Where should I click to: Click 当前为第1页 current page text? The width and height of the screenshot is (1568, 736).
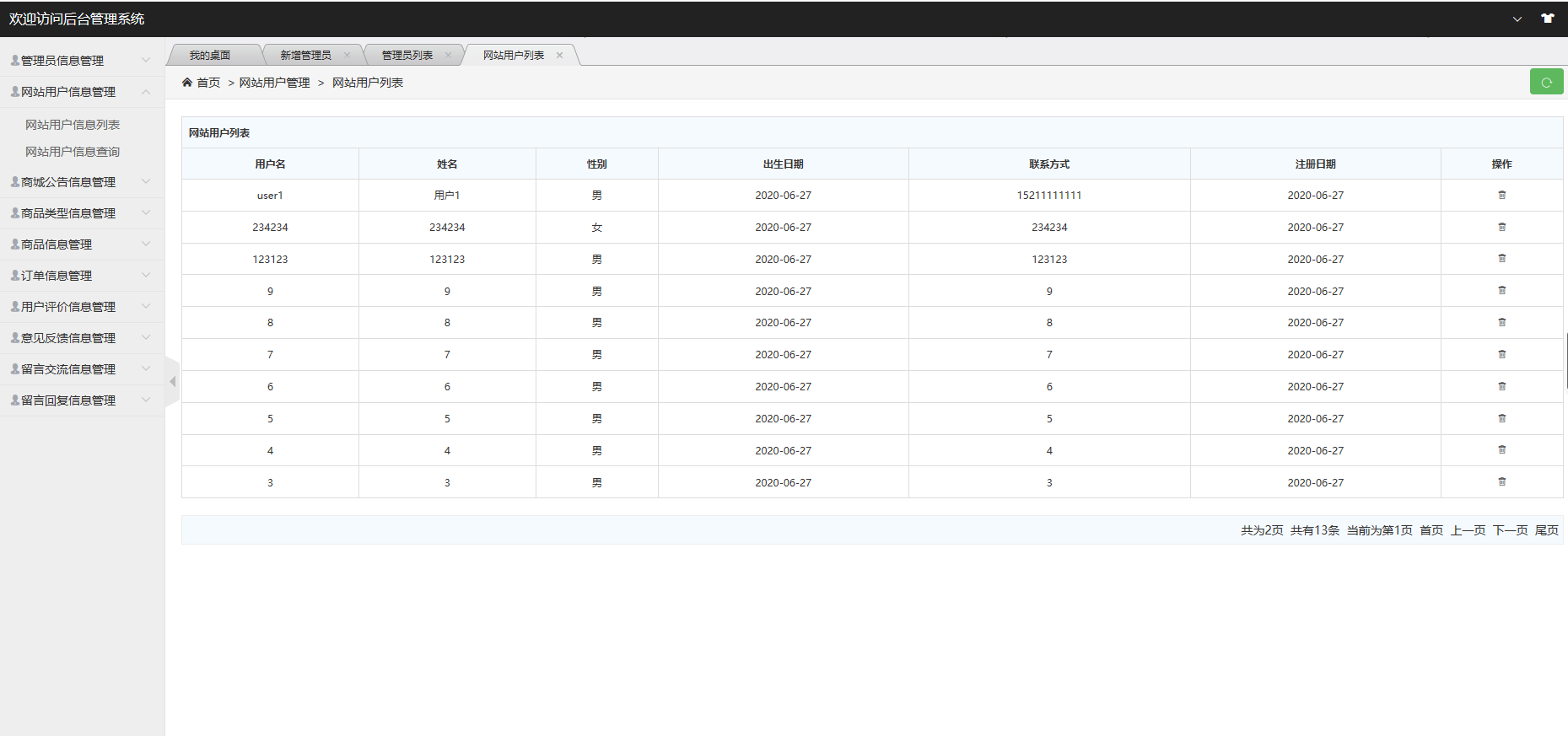coord(1379,530)
